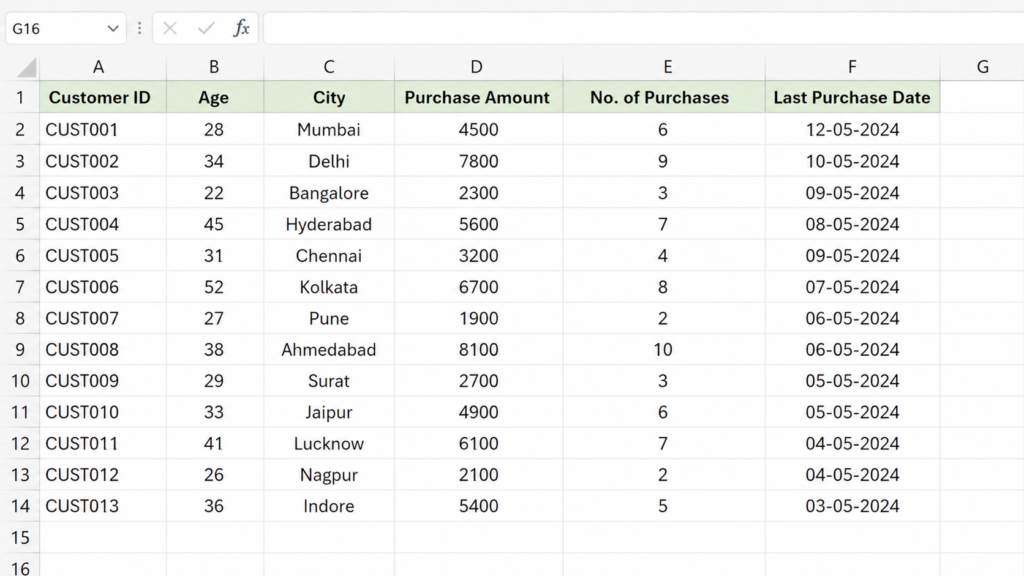The width and height of the screenshot is (1024, 576).
Task: Click inside the formula bar input
Action: click(x=643, y=28)
